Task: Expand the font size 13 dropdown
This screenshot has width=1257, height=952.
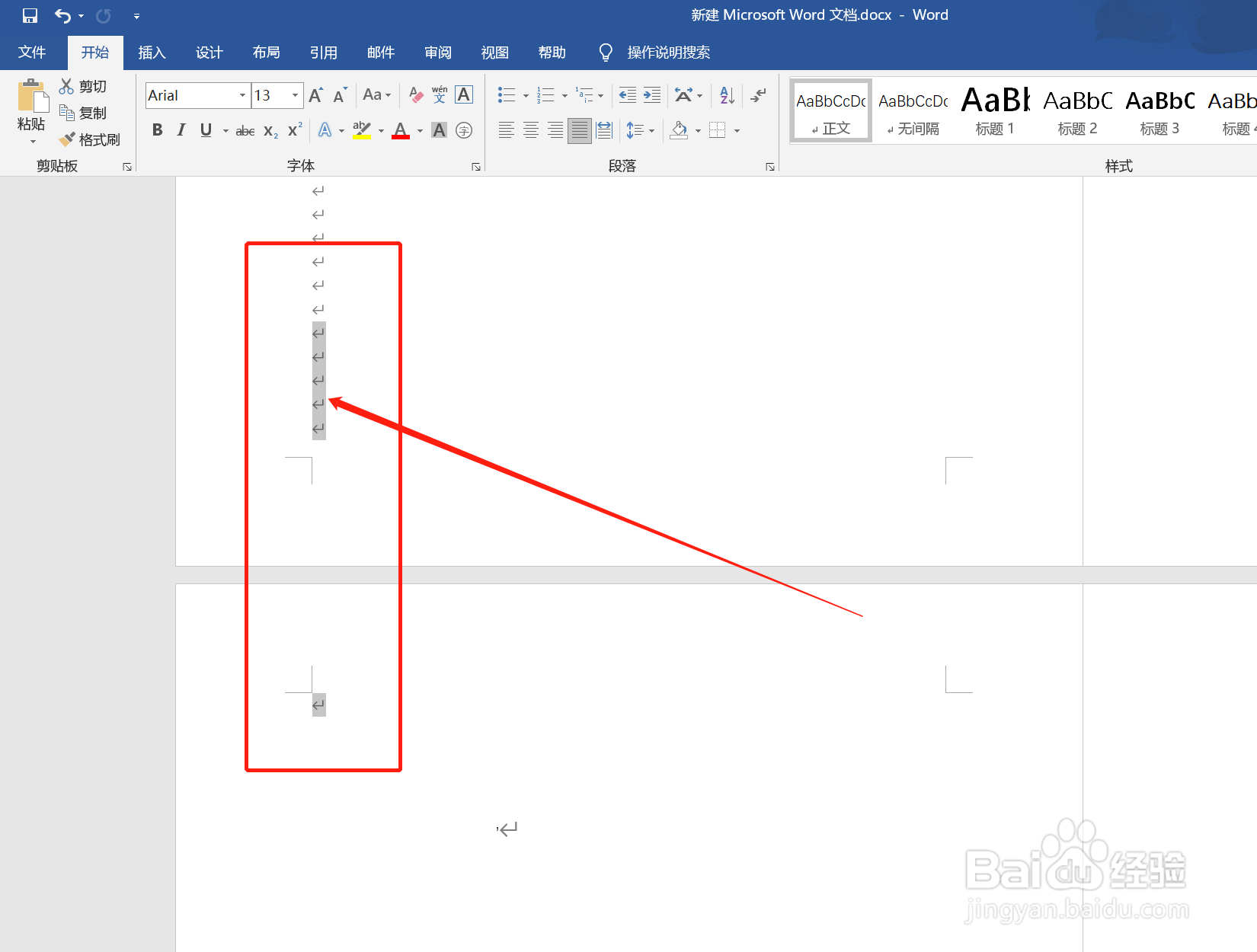Action: click(x=295, y=95)
